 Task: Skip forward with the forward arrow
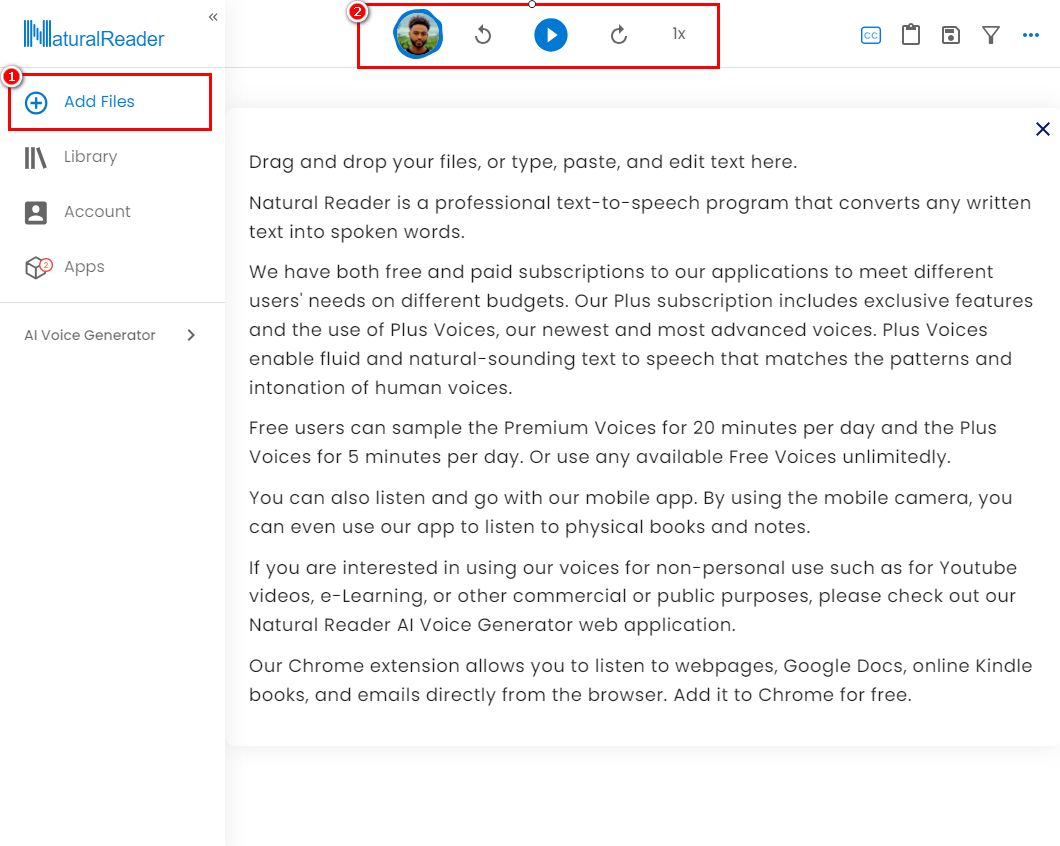[619, 34]
